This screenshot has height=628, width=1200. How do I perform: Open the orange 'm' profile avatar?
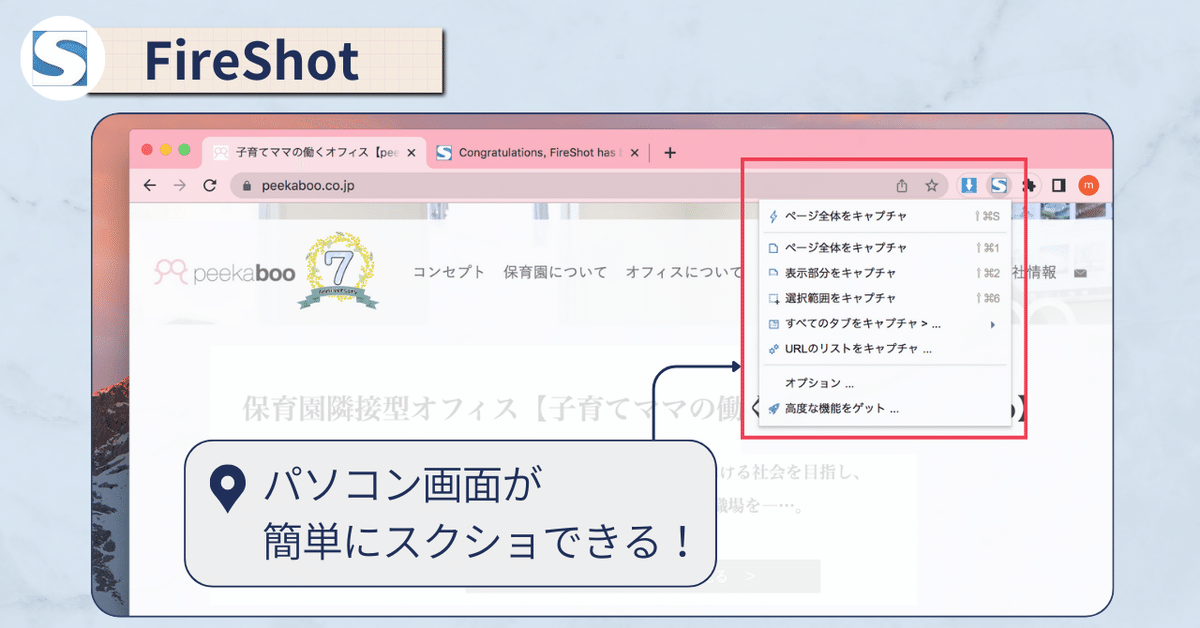click(1089, 185)
